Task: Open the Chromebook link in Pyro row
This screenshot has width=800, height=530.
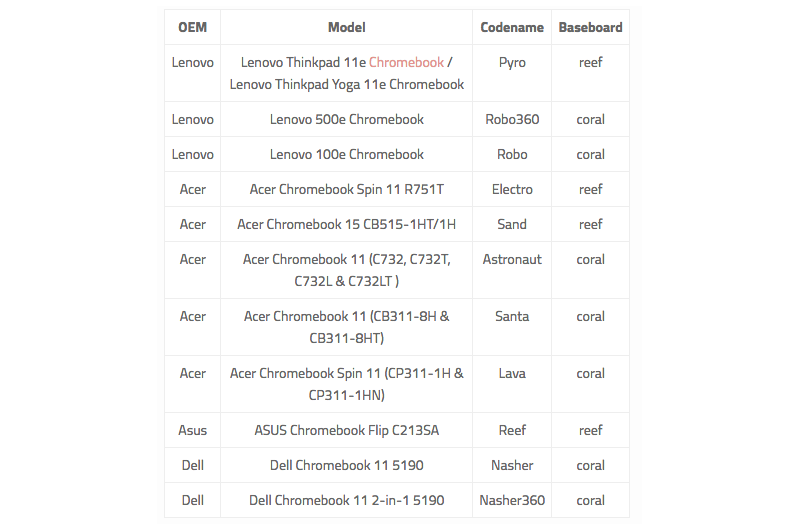Action: pyautogui.click(x=406, y=62)
